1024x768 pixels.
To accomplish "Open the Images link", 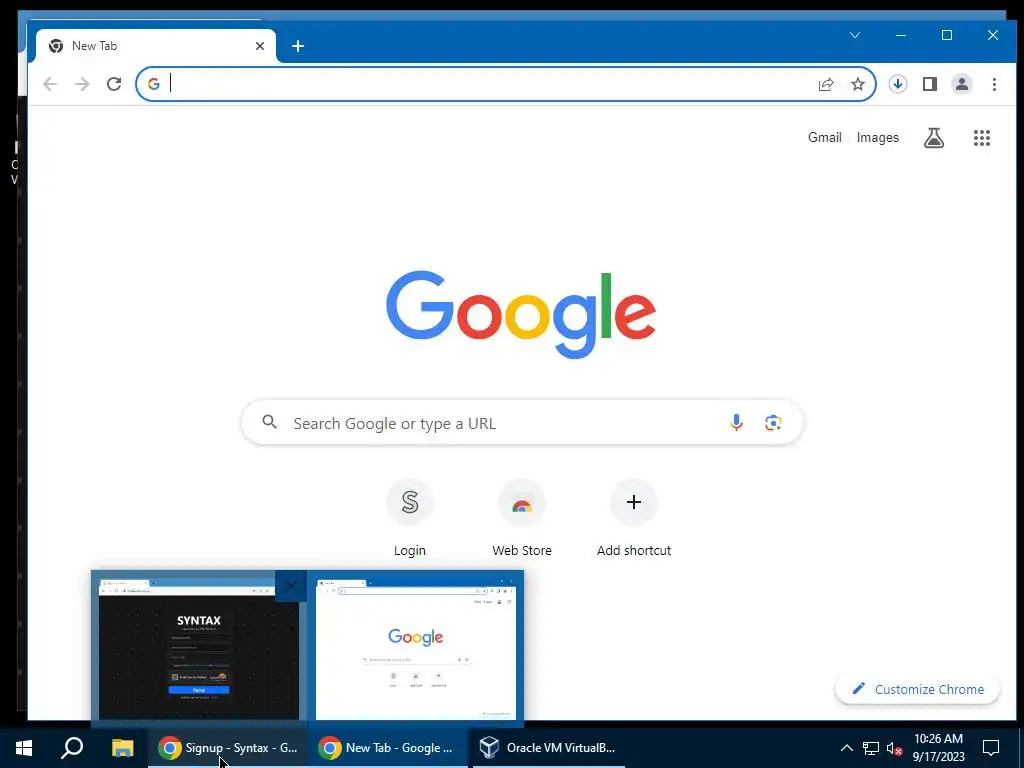I will pyautogui.click(x=877, y=138).
